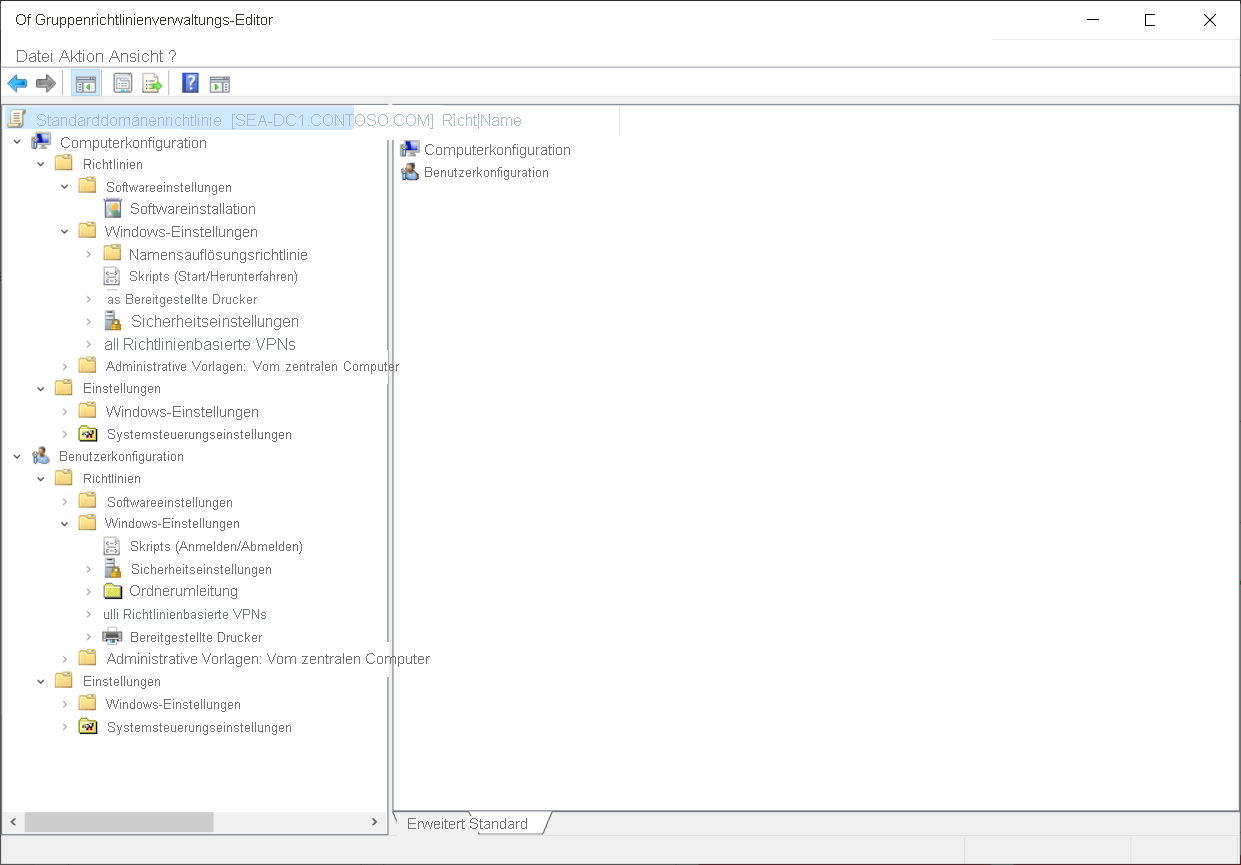
Task: Expand Namensauflösungsrichtlinie in the tree
Action: (x=89, y=254)
